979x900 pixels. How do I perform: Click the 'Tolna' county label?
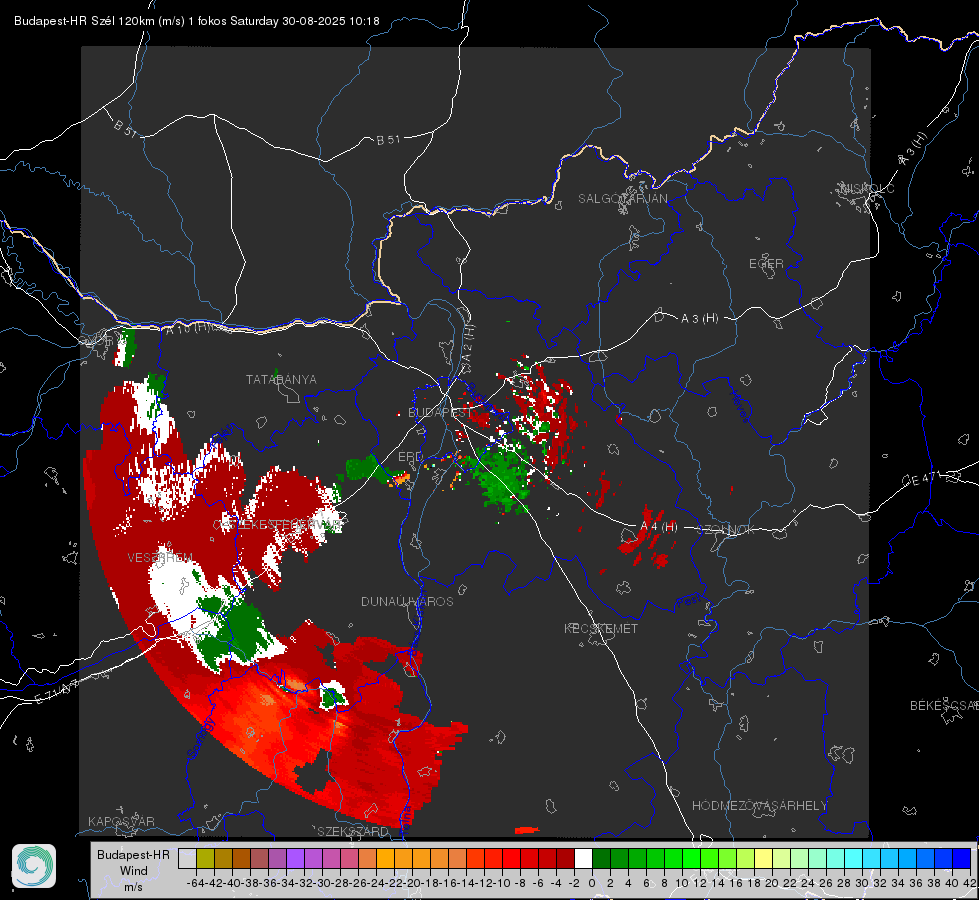[405, 819]
